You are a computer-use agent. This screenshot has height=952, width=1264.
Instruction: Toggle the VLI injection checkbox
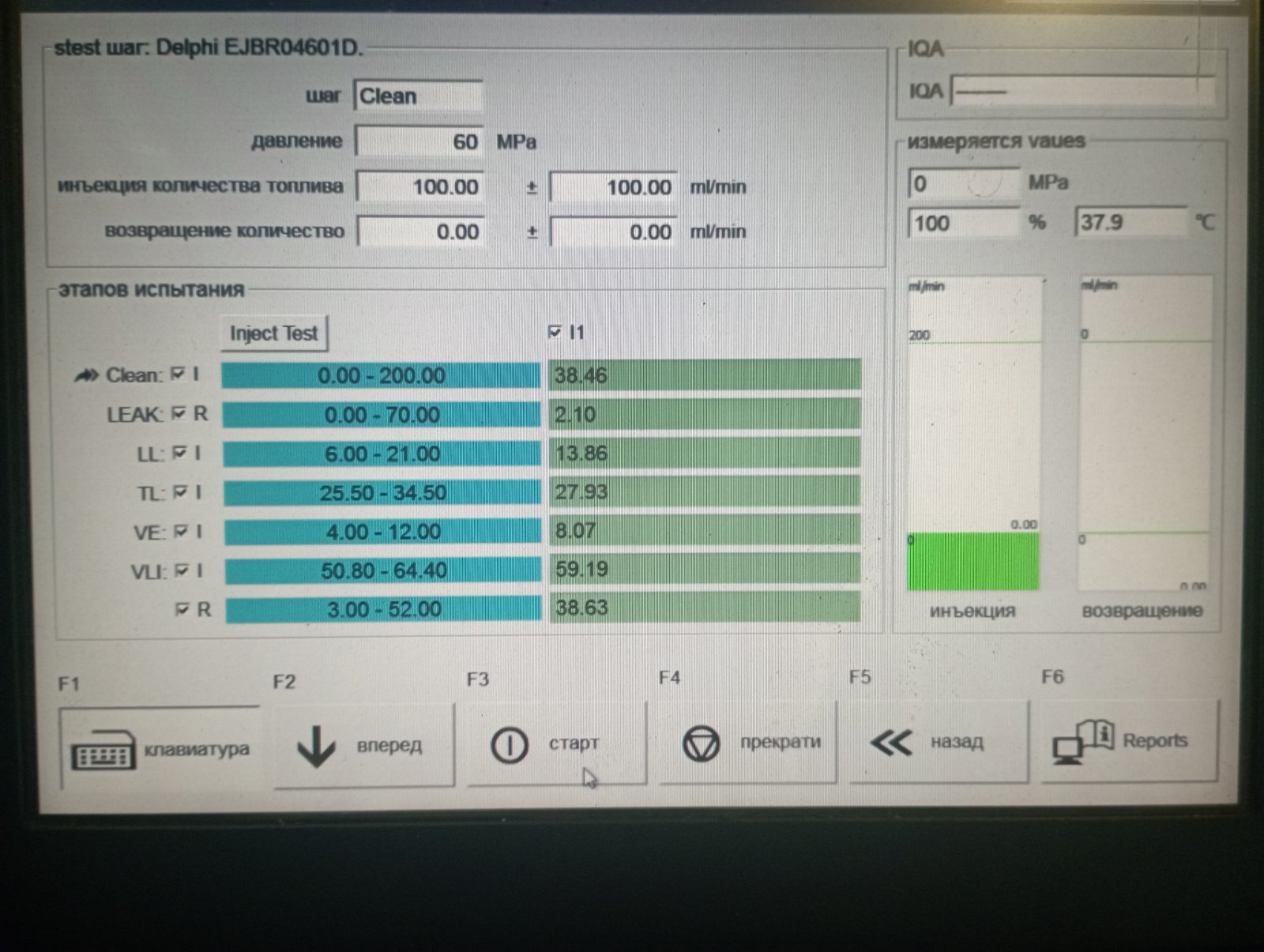pos(182,570)
